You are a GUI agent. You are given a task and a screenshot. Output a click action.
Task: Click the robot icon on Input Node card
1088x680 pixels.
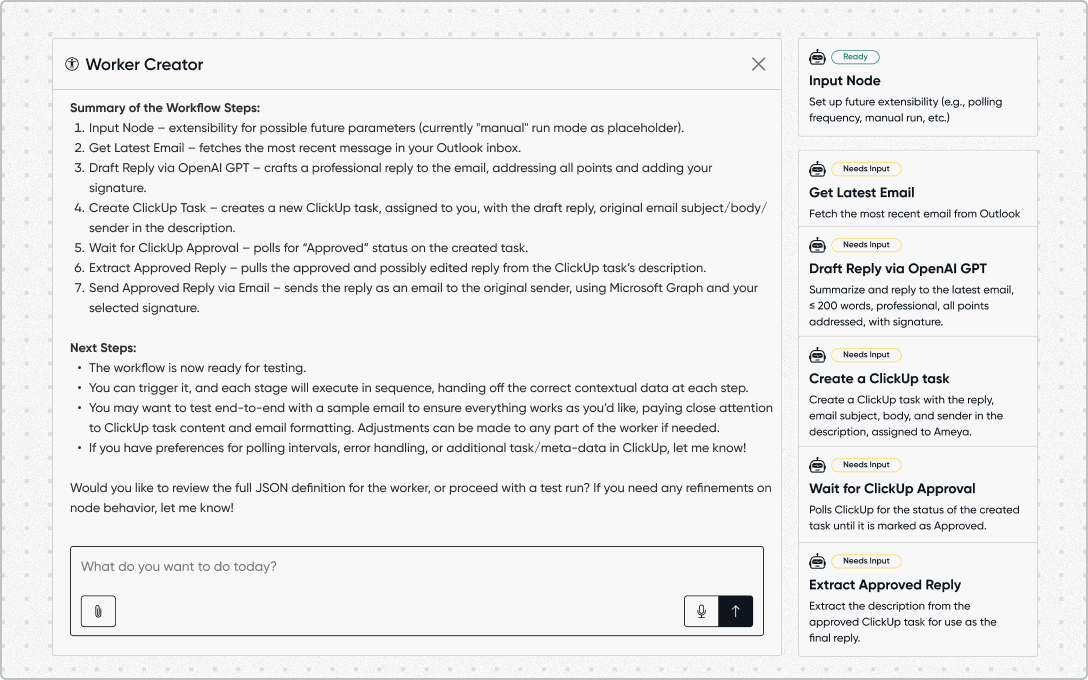pos(819,57)
